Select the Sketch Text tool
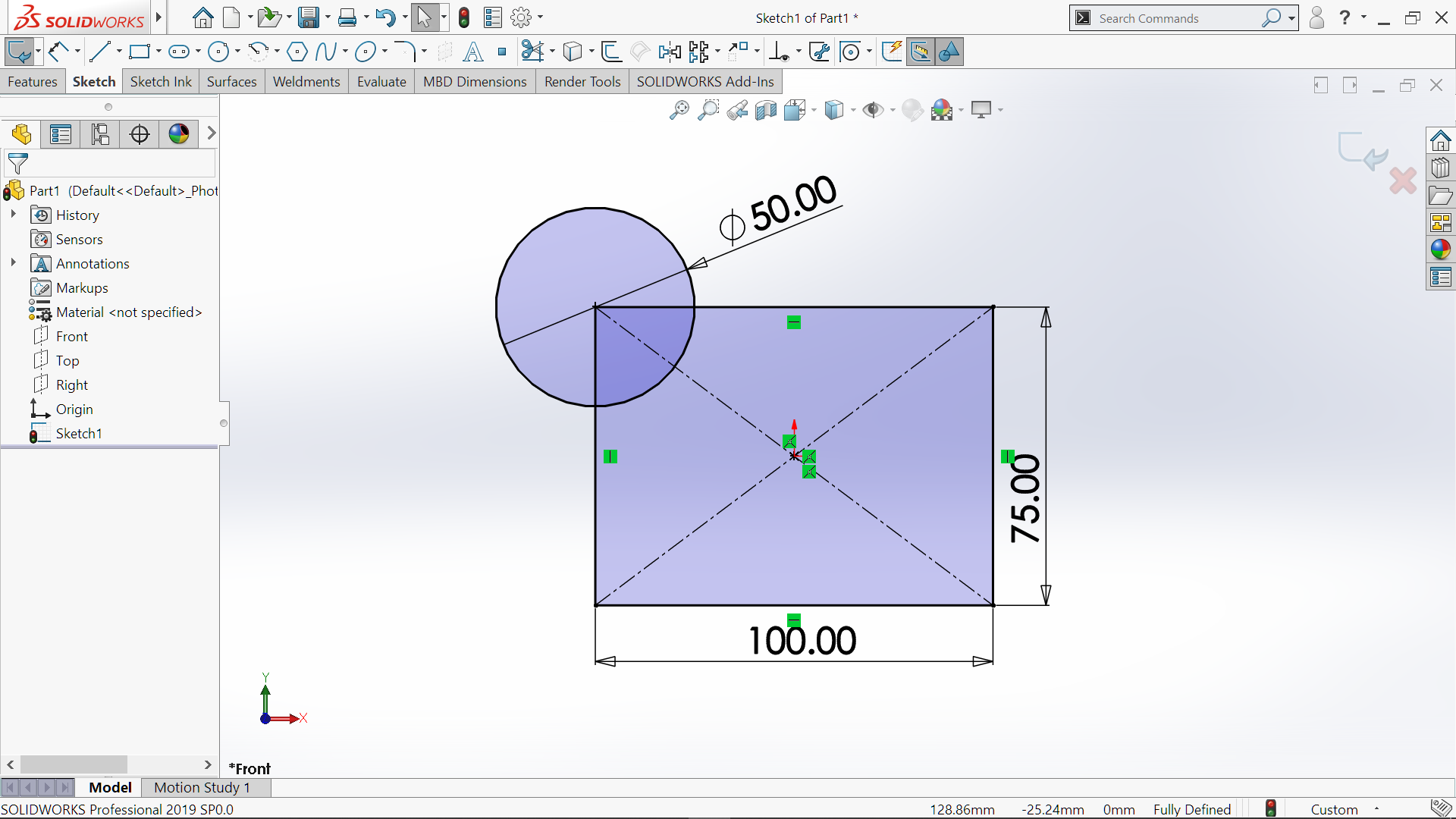1456x819 pixels. [473, 52]
